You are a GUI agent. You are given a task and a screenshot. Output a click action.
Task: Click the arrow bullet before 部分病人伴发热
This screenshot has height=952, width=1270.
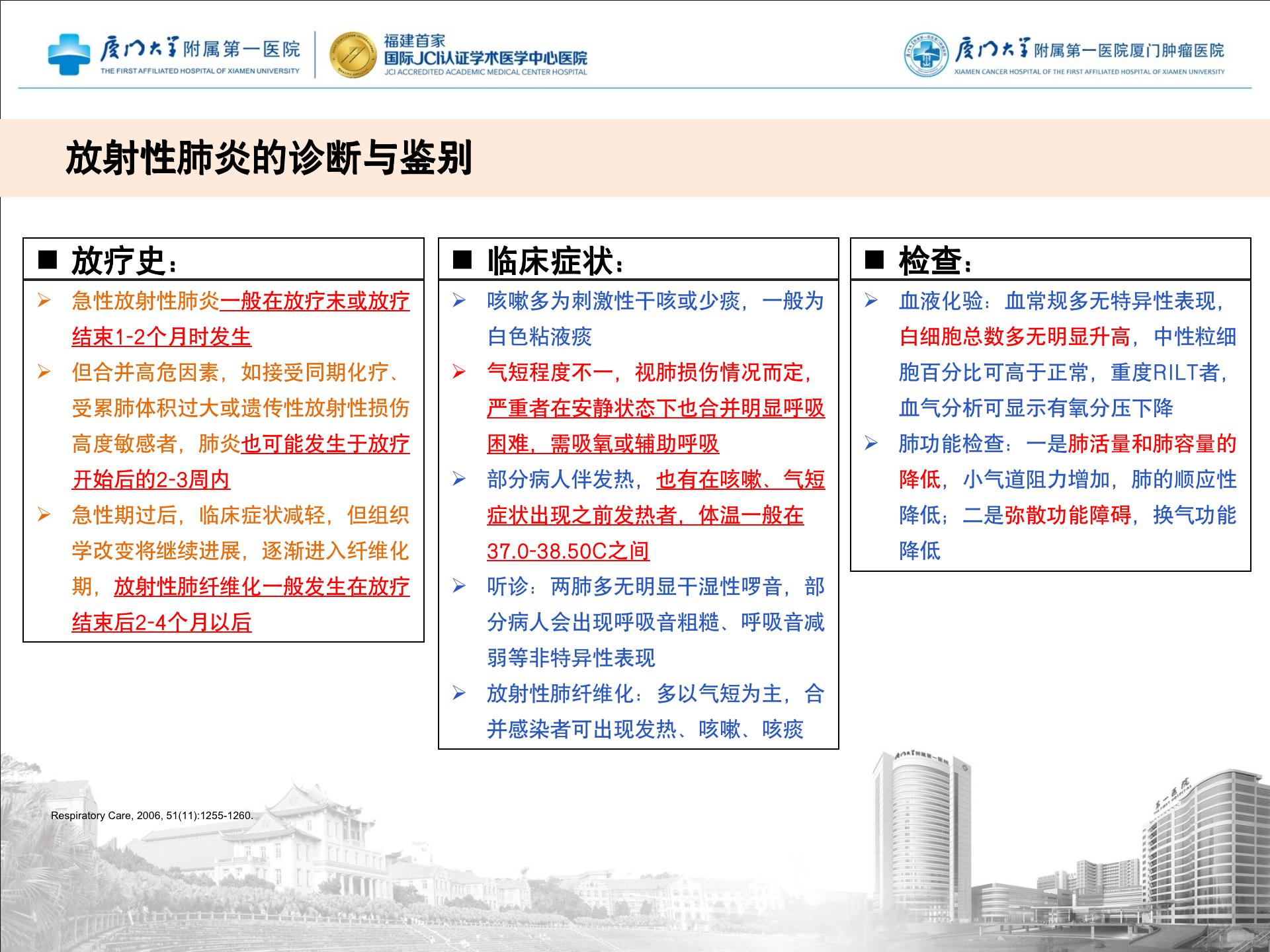(459, 479)
